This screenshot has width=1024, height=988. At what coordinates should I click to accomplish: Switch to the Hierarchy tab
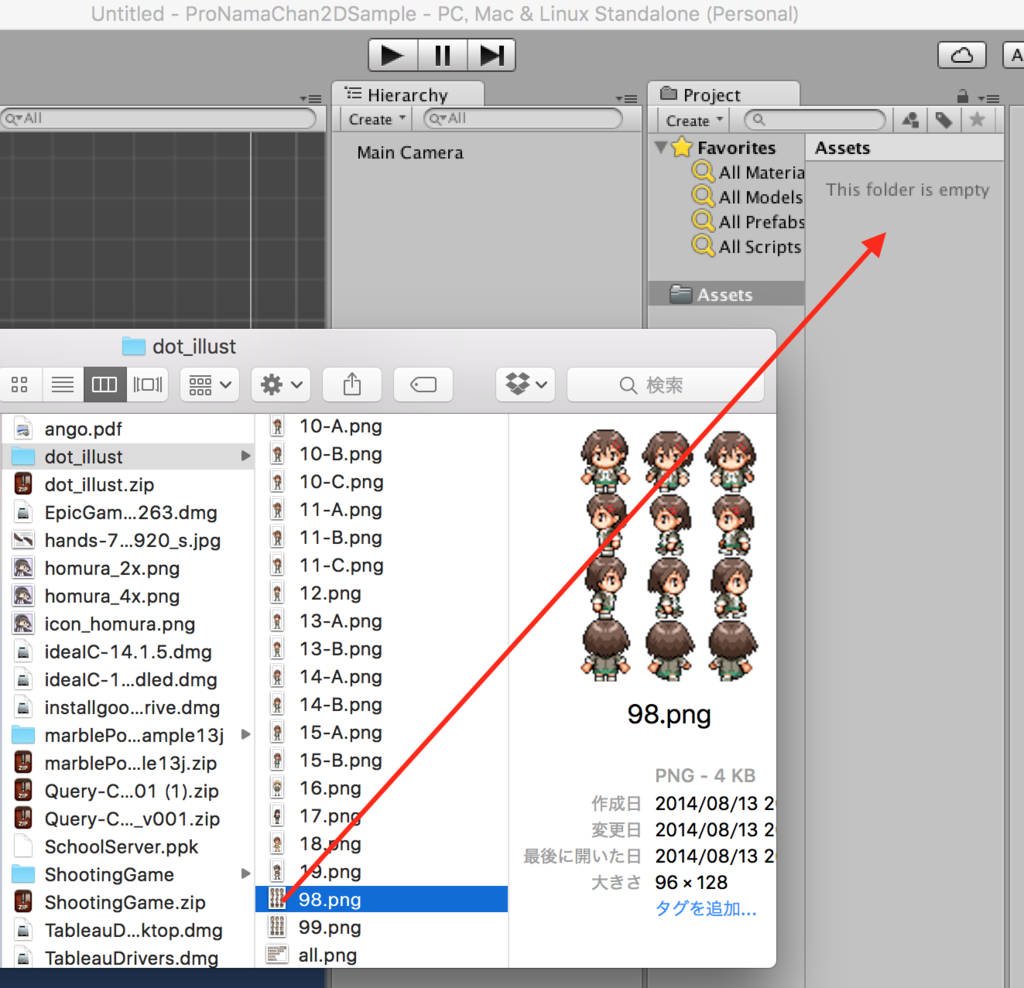408,95
